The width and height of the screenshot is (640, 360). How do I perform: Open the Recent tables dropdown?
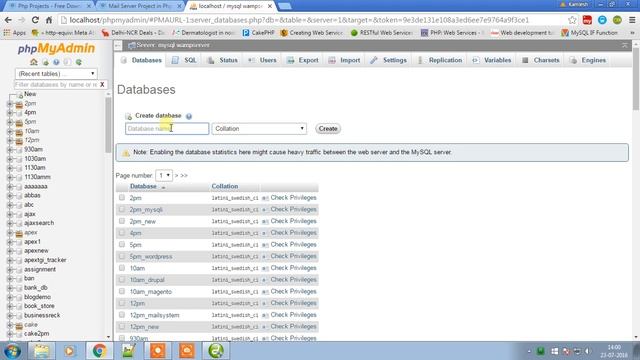(x=56, y=73)
